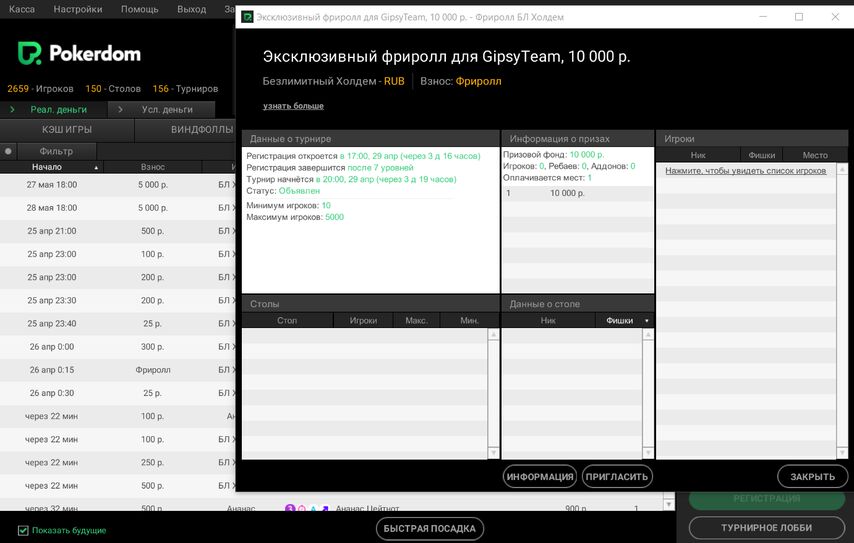This screenshot has height=543, width=854.
Task: Click the up arrow of the Столы list scrollbar
Action: 493,334
